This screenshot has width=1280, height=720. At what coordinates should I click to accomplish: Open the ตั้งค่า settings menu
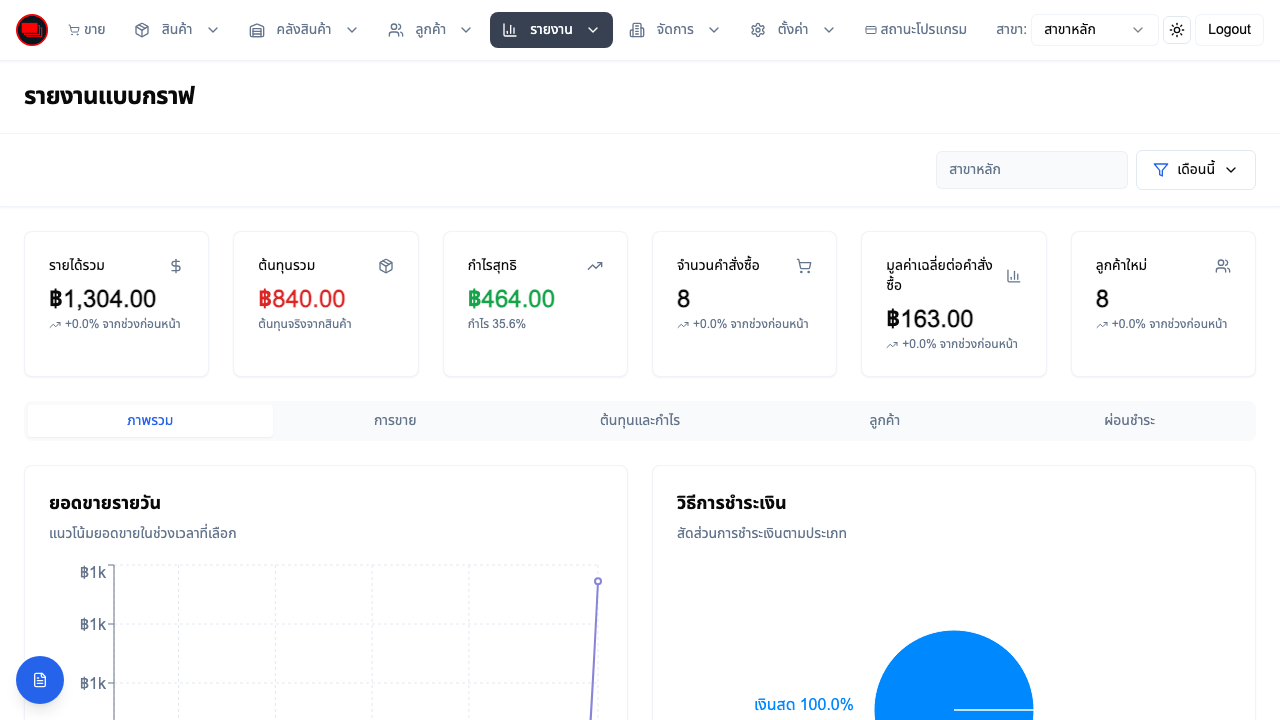792,30
